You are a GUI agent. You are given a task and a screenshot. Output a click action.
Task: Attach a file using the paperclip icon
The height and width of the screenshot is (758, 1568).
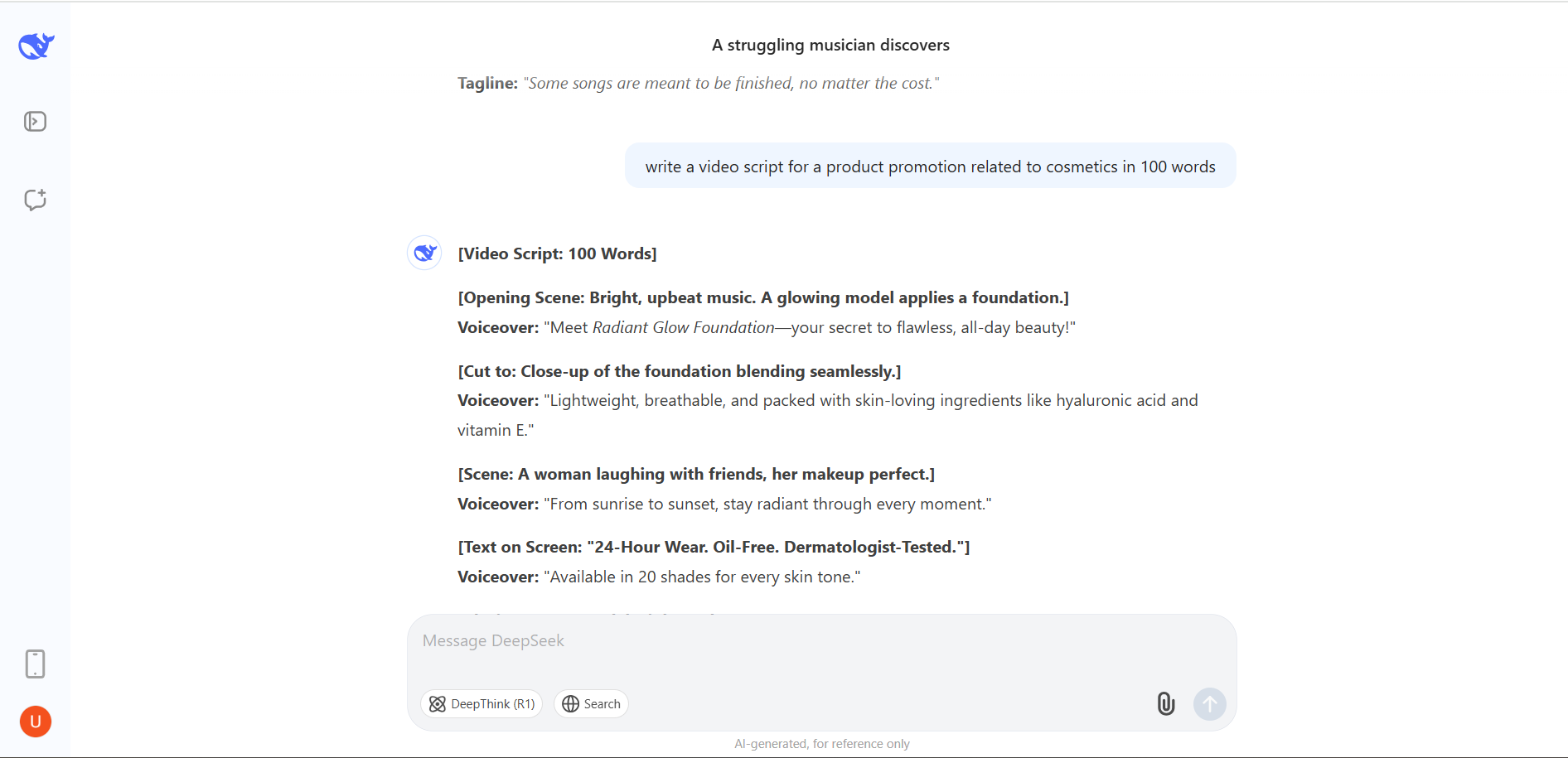point(1165,703)
